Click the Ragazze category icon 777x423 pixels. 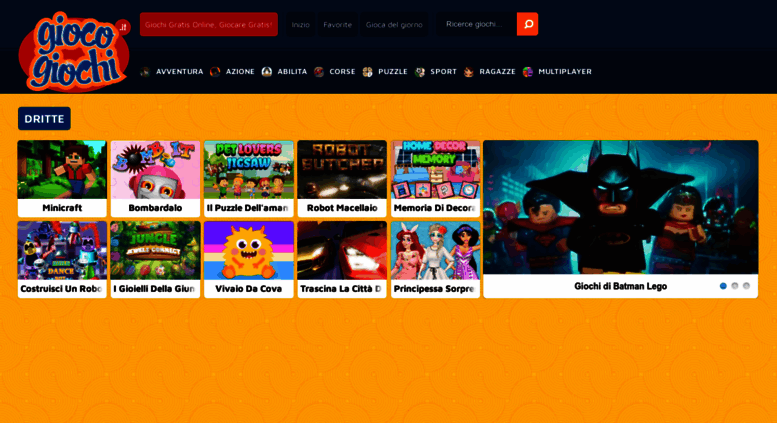click(x=468, y=72)
